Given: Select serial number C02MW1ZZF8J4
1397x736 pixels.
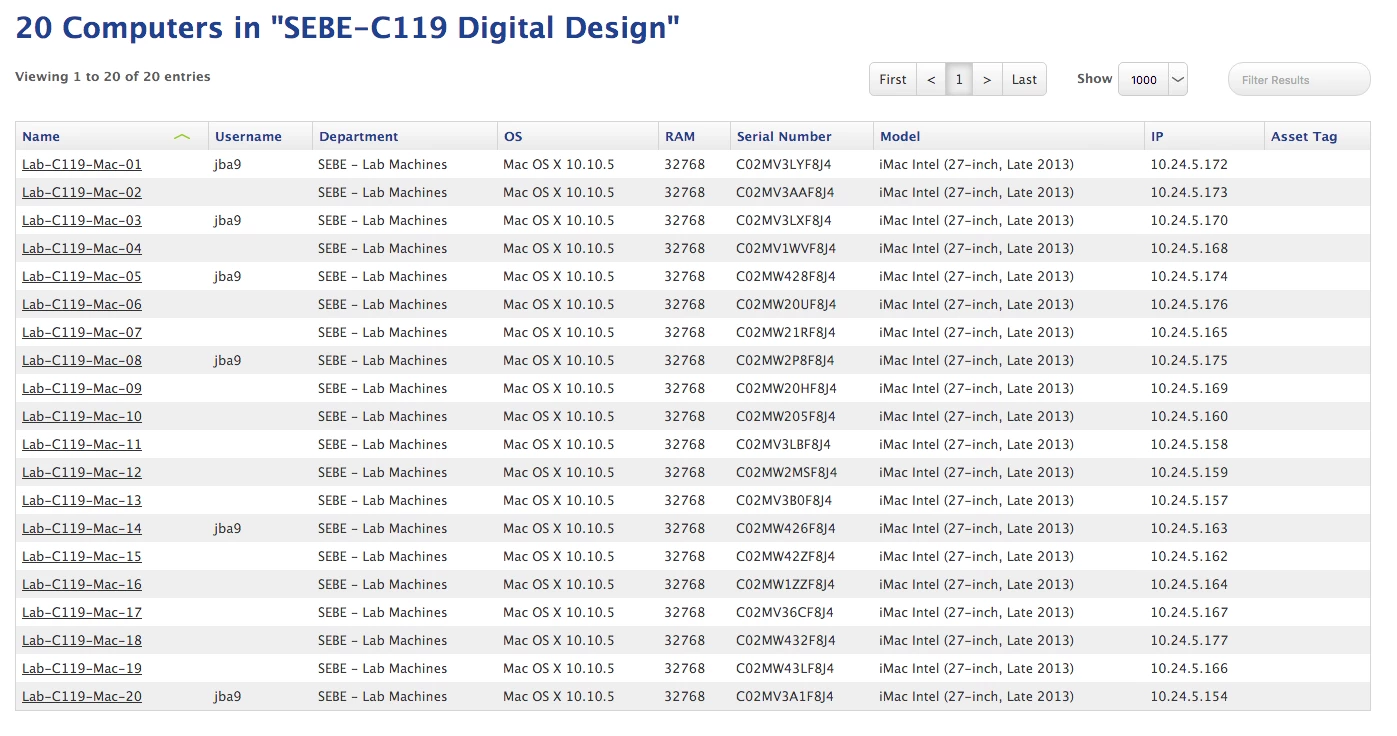Looking at the screenshot, I should tap(786, 585).
